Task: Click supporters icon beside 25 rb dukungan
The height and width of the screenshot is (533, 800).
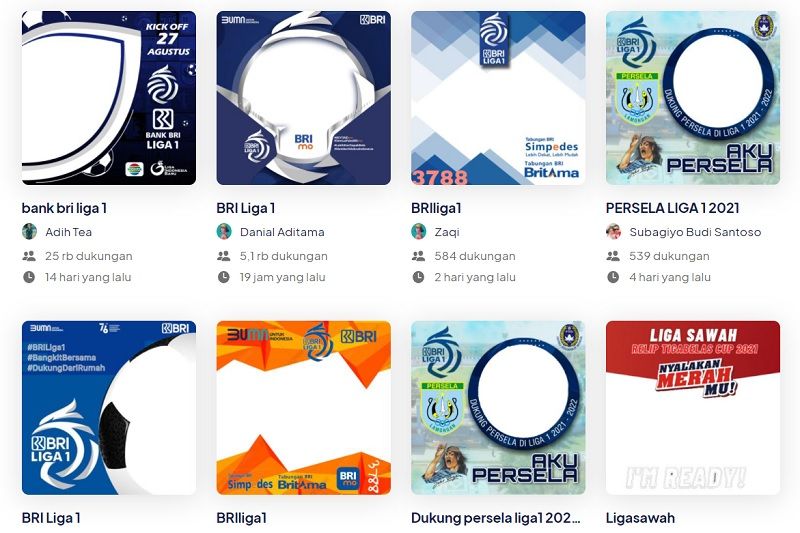Action: coord(29,256)
